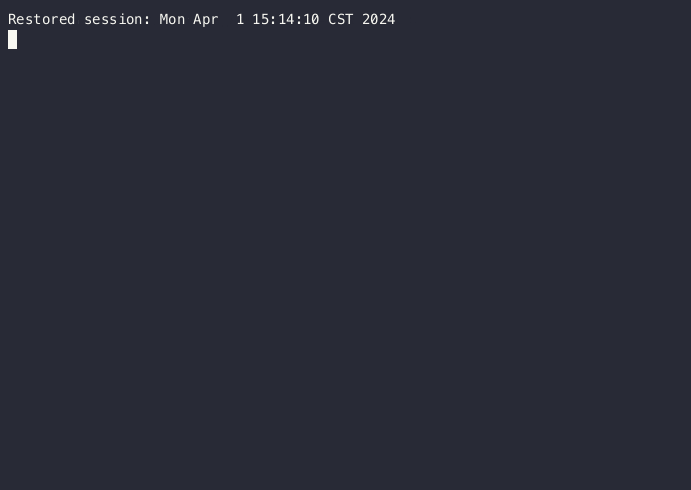Click the year "2024" in the output

point(379,19)
